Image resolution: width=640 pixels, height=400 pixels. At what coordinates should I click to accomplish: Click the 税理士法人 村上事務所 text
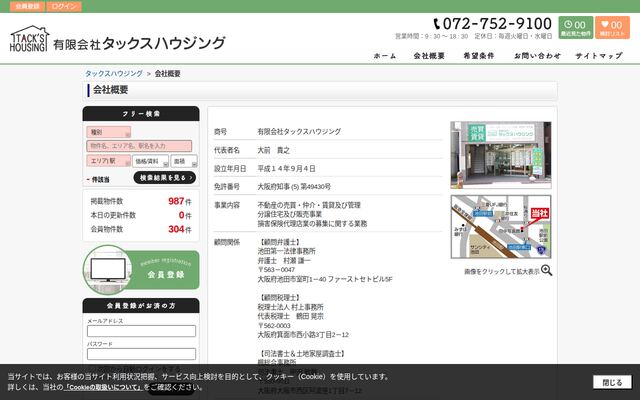click(x=290, y=307)
